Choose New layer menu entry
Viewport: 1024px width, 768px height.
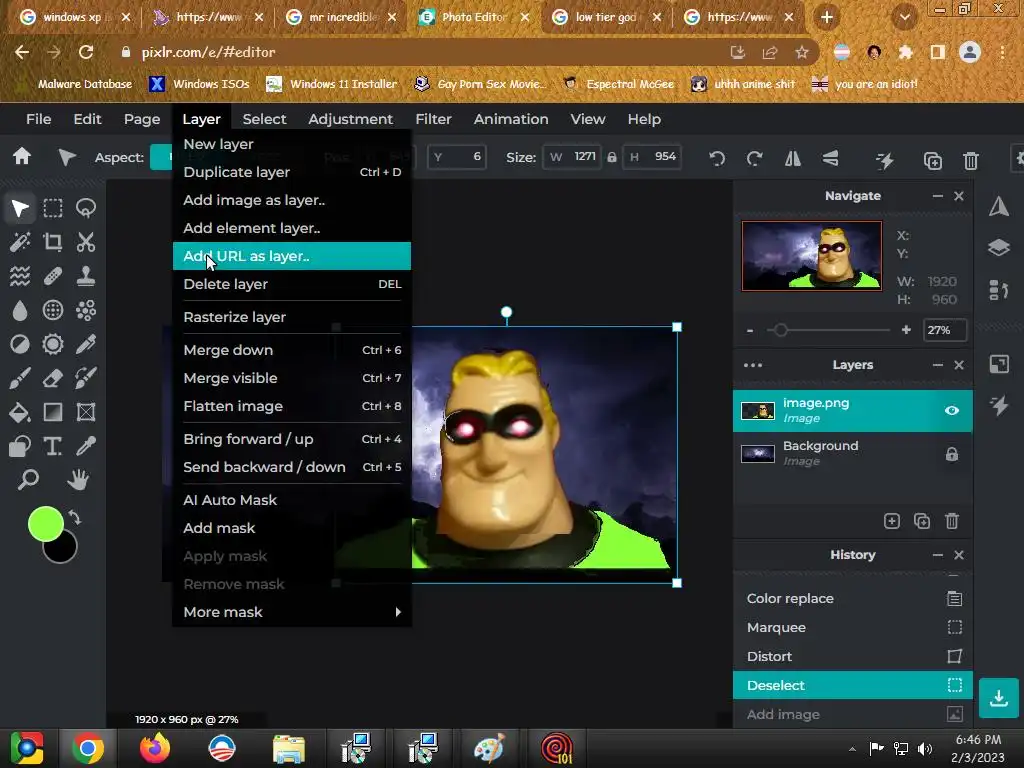pyautogui.click(x=292, y=144)
